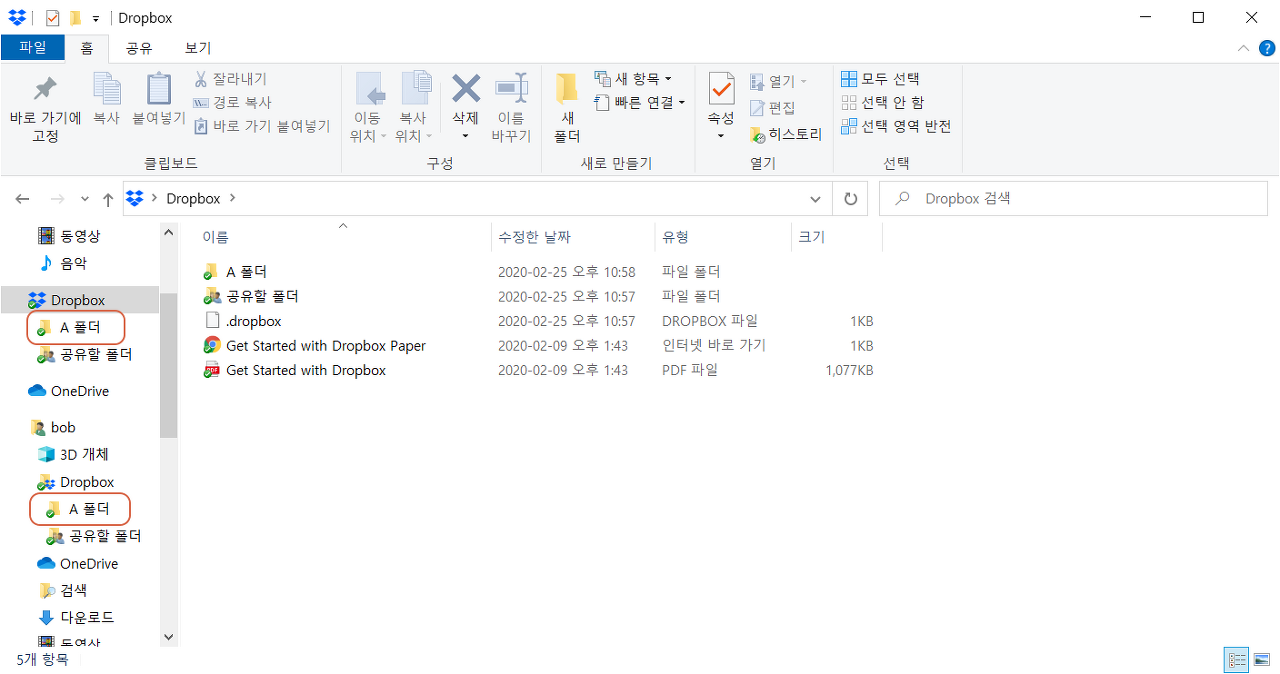The width and height of the screenshot is (1280, 674).
Task: Sort by the 수정한 날짜 column header
Action: (x=573, y=237)
